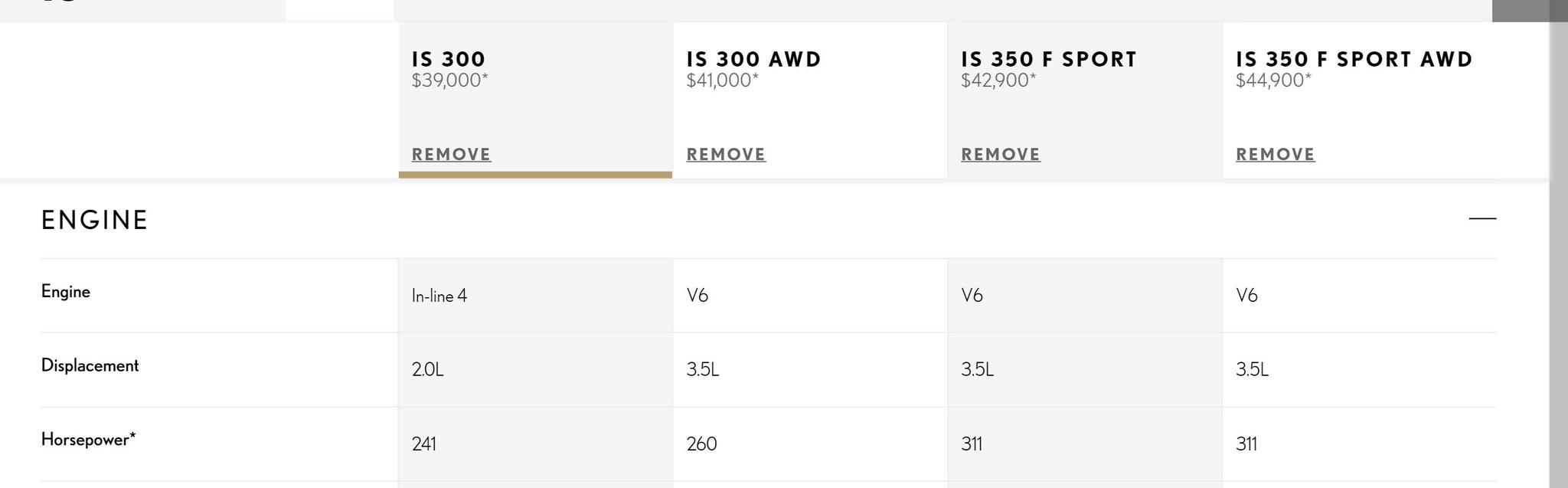Click the vertical page scrollbar
The image size is (1568, 488).
[x=1558, y=253]
